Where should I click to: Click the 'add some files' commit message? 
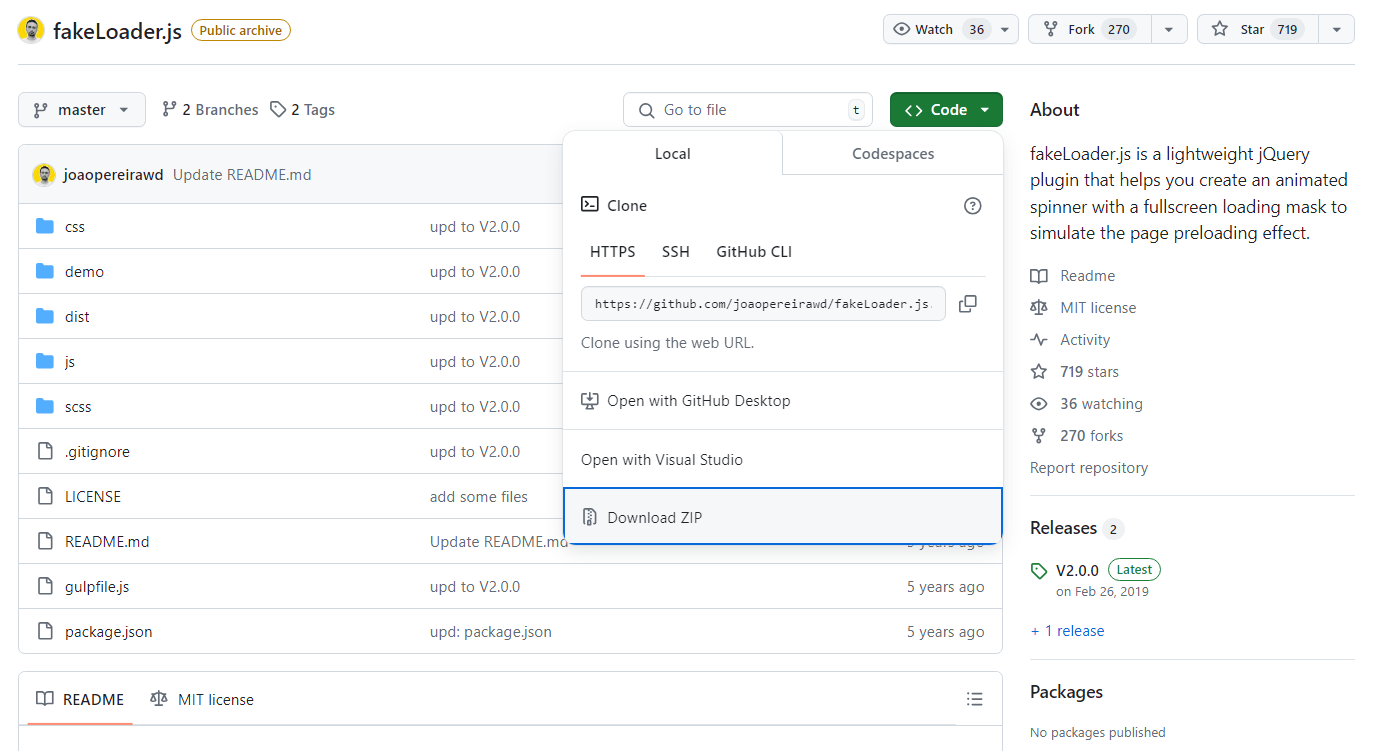(479, 497)
